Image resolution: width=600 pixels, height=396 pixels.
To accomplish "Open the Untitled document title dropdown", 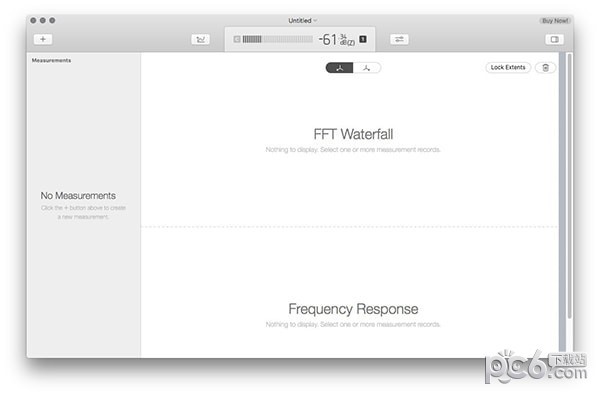I will [x=302, y=21].
